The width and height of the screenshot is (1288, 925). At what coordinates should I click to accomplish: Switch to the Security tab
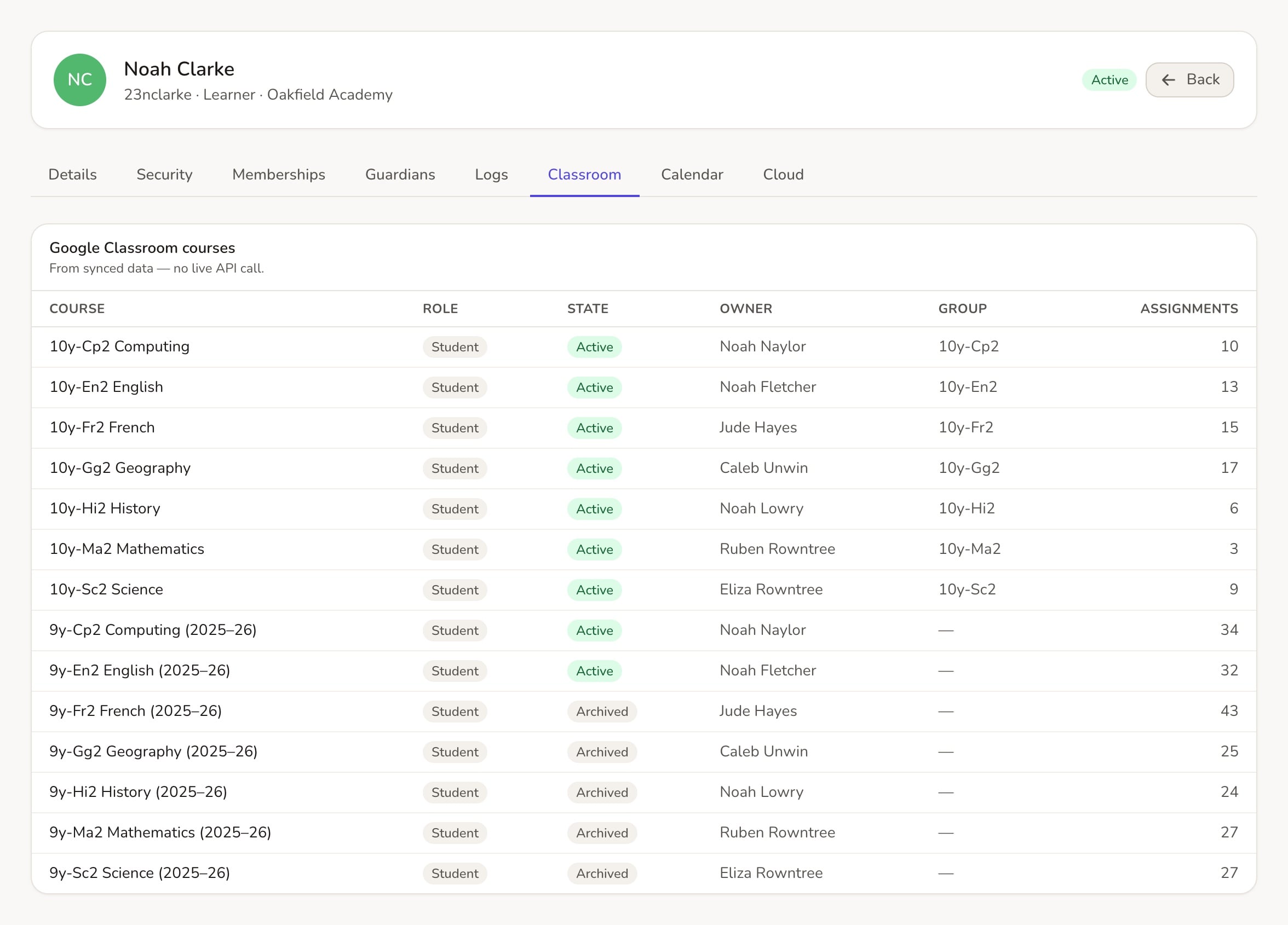point(164,175)
